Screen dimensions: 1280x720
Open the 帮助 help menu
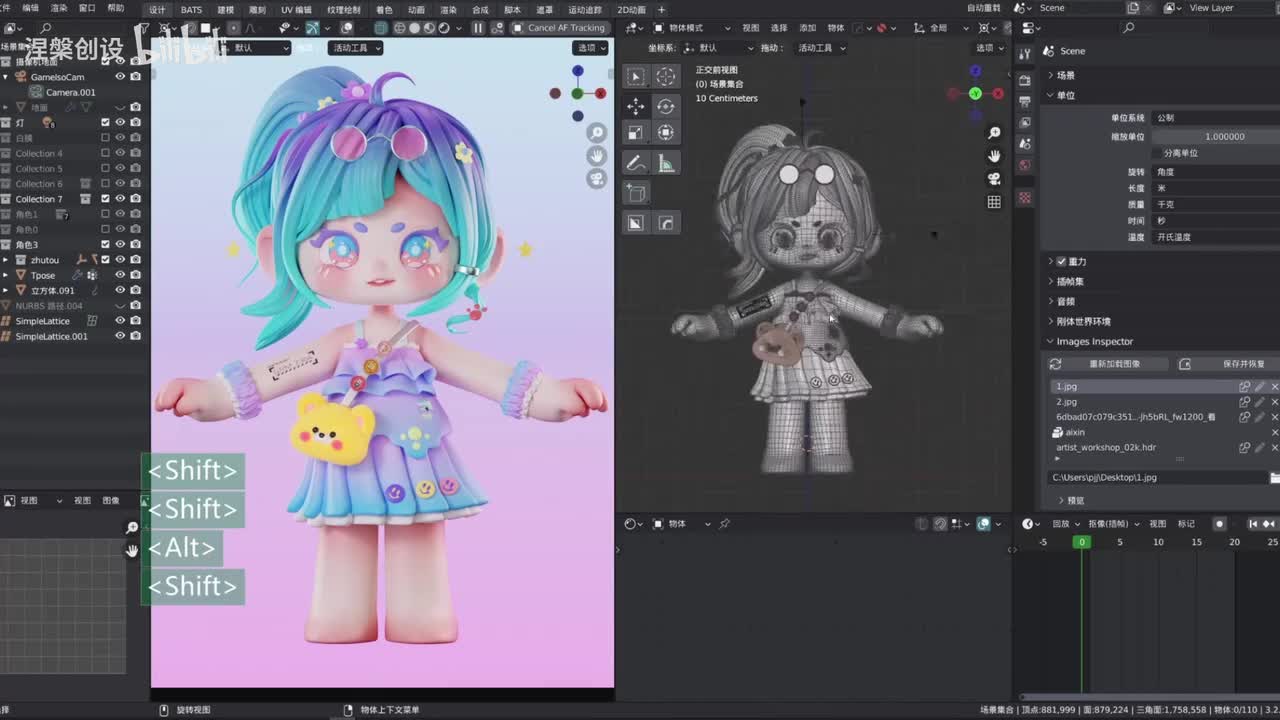(x=116, y=8)
